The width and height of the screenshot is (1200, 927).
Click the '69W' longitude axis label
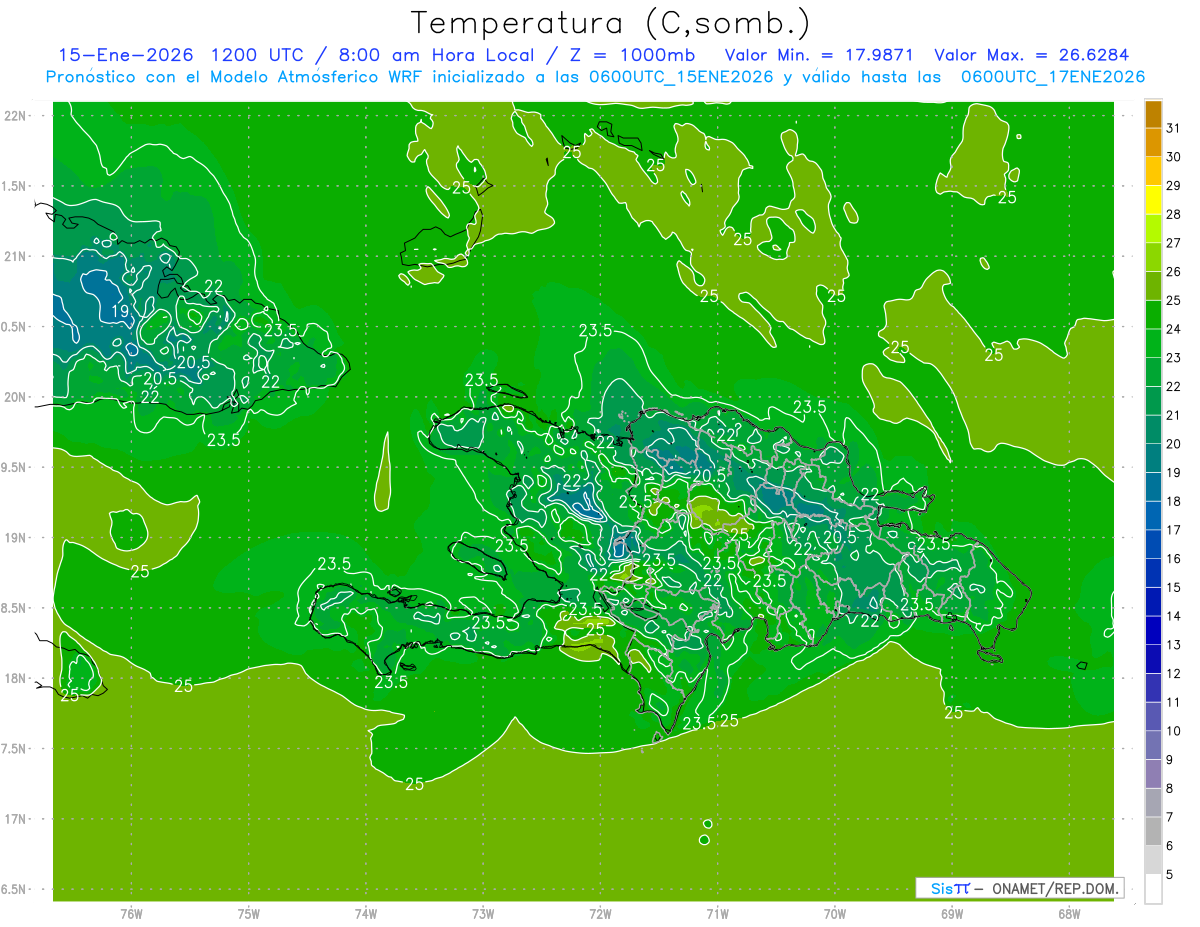point(951,913)
